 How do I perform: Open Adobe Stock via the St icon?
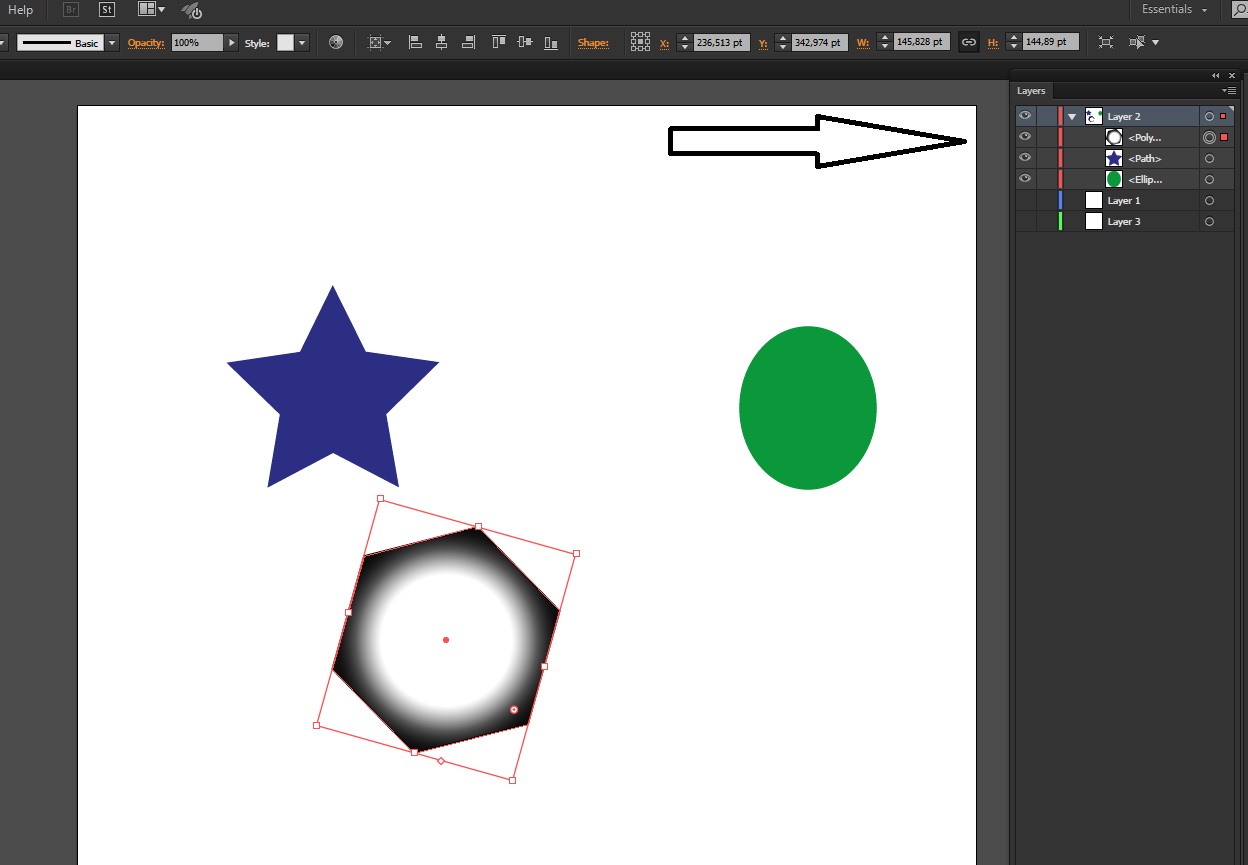107,10
